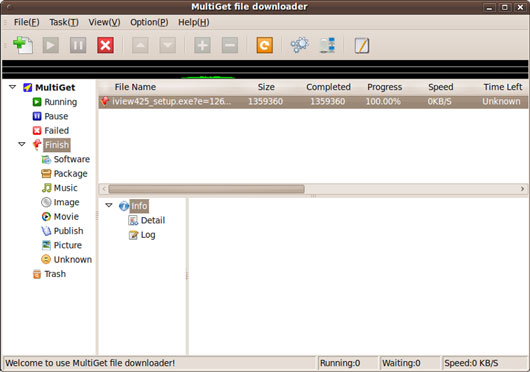The height and width of the screenshot is (372, 530).
Task: Select the Log item under Info
Action: 142,235
